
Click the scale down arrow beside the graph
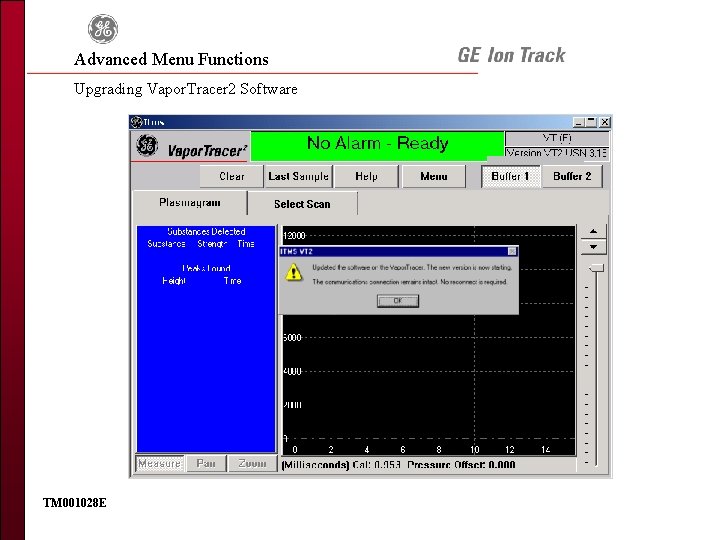click(x=593, y=247)
